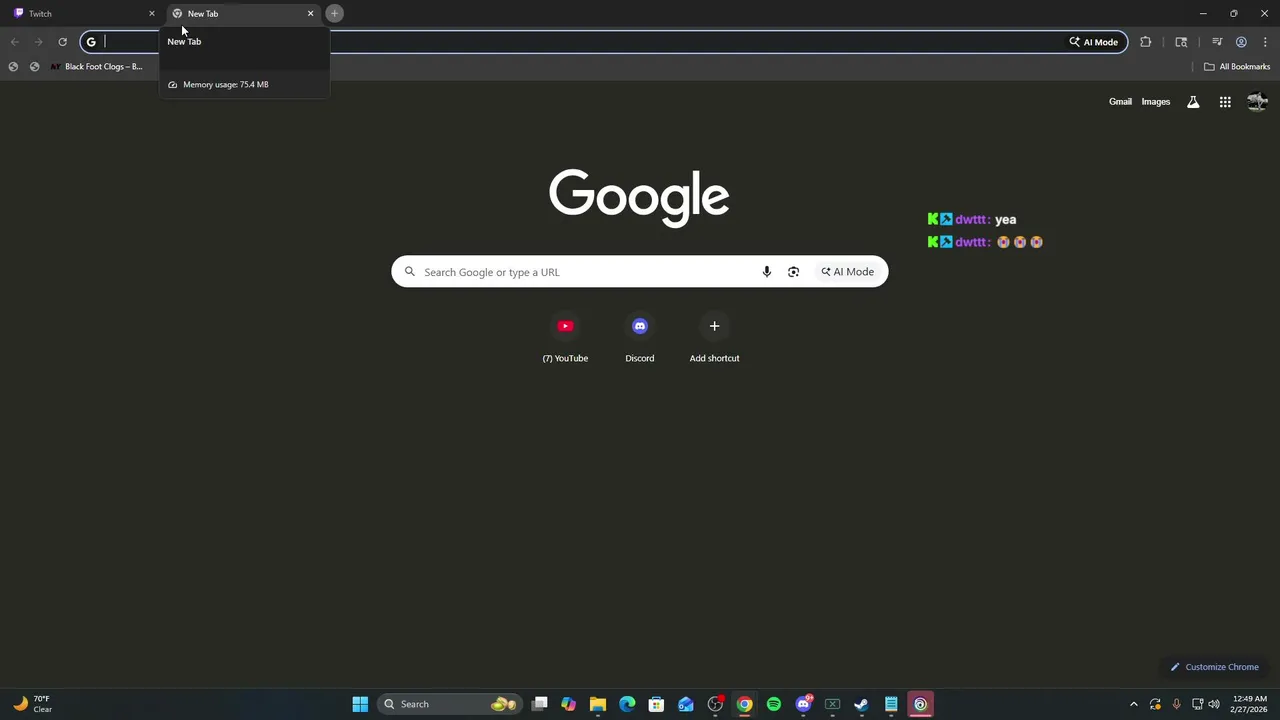Open Black Foot Clogs bookmark
The image size is (1280, 720).
click(97, 67)
